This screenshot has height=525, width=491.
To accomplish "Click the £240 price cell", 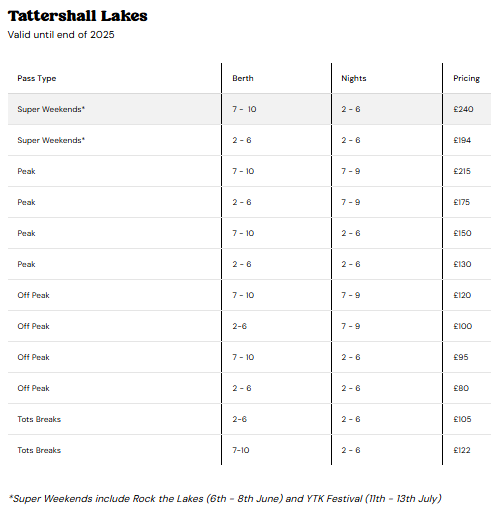I will click(464, 109).
